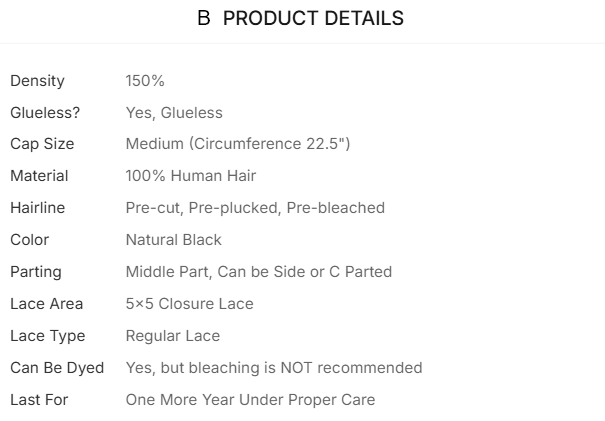Select the 'Yes, Glueless' value text
Screen dimensions: 605x421
click(x=174, y=112)
